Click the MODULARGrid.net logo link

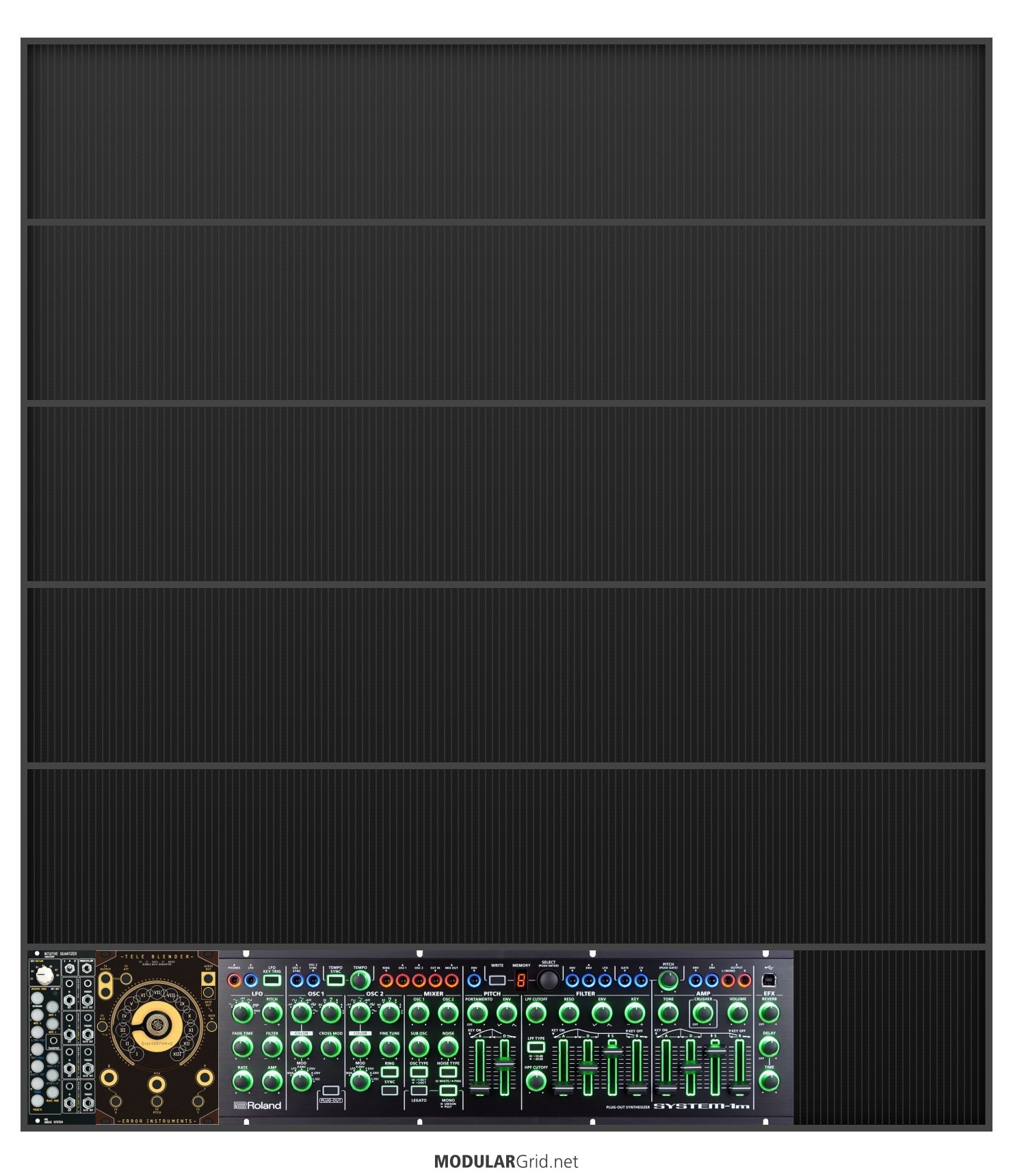point(506,1162)
